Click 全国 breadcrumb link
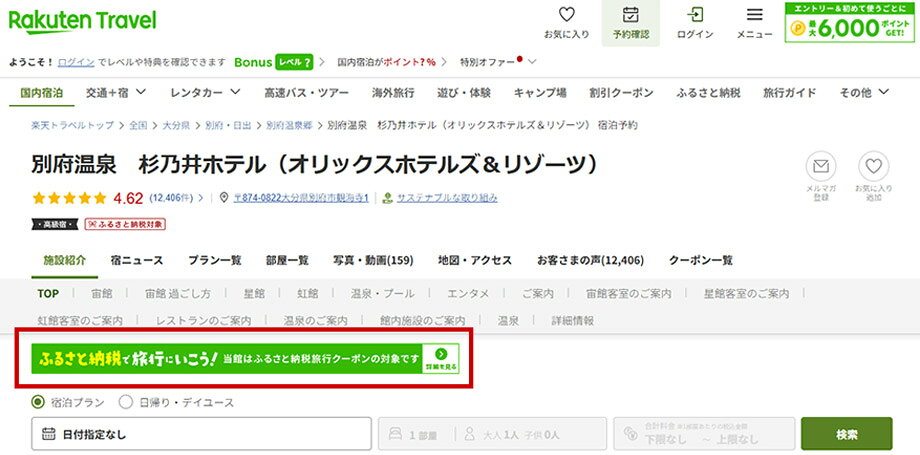This screenshot has height=455, width=920. point(138,125)
